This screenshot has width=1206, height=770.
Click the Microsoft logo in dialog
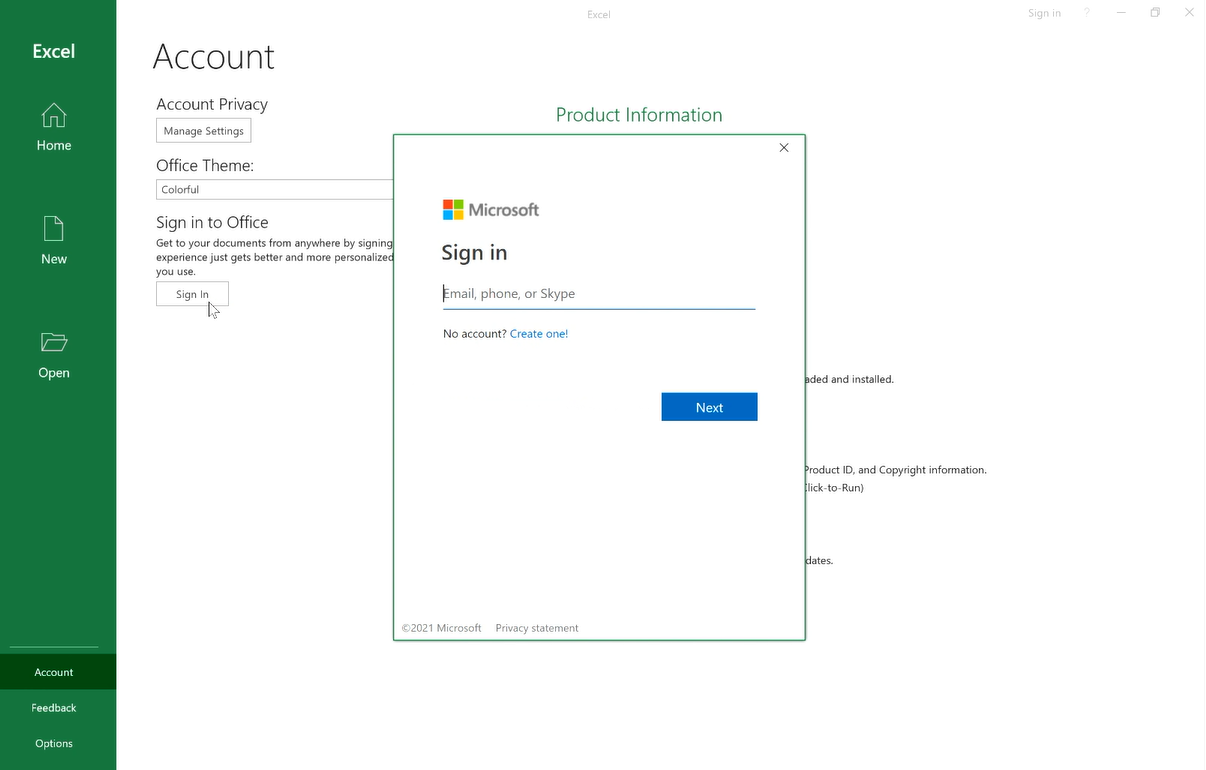tap(490, 210)
